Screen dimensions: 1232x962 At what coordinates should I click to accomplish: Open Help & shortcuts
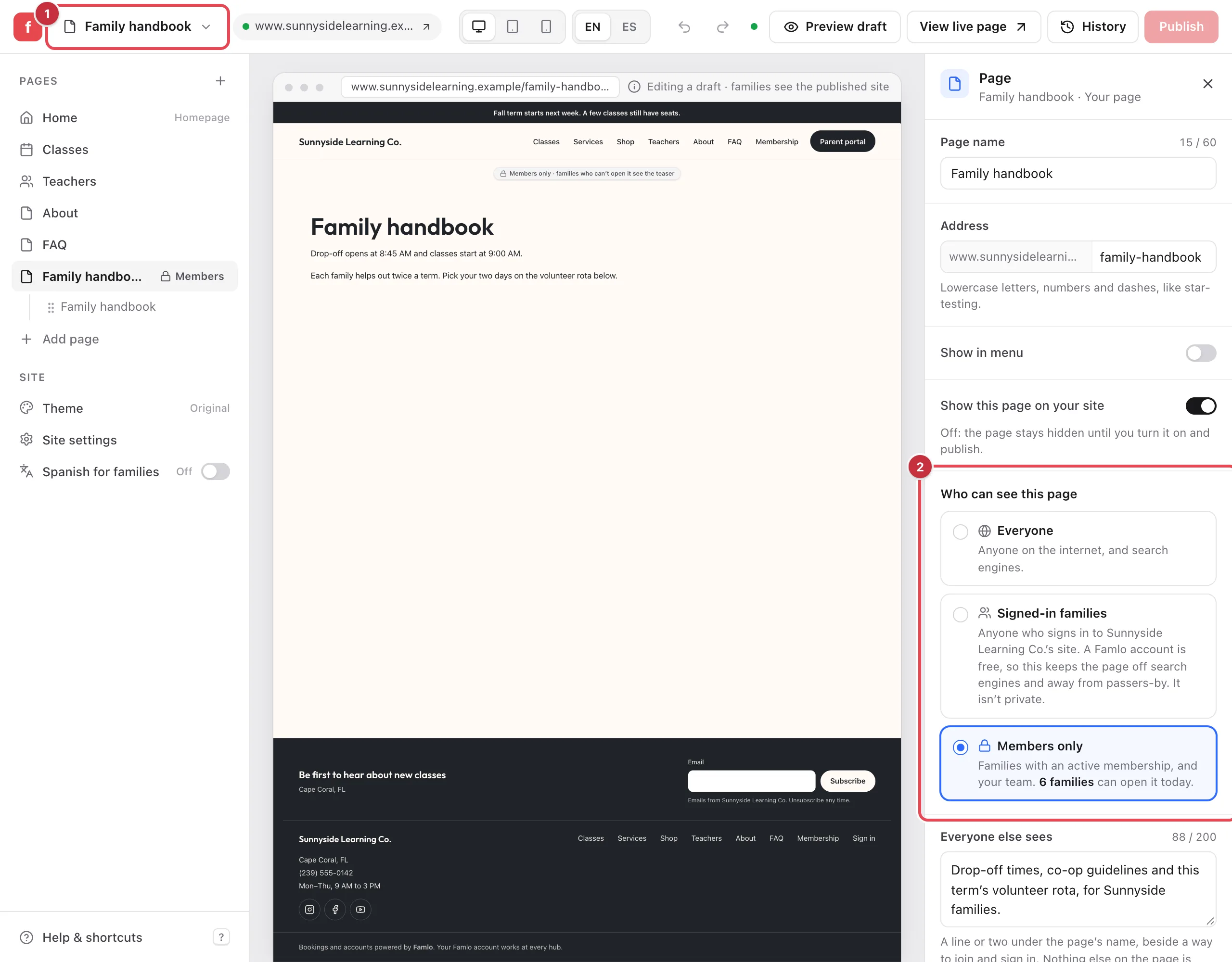[x=81, y=937]
